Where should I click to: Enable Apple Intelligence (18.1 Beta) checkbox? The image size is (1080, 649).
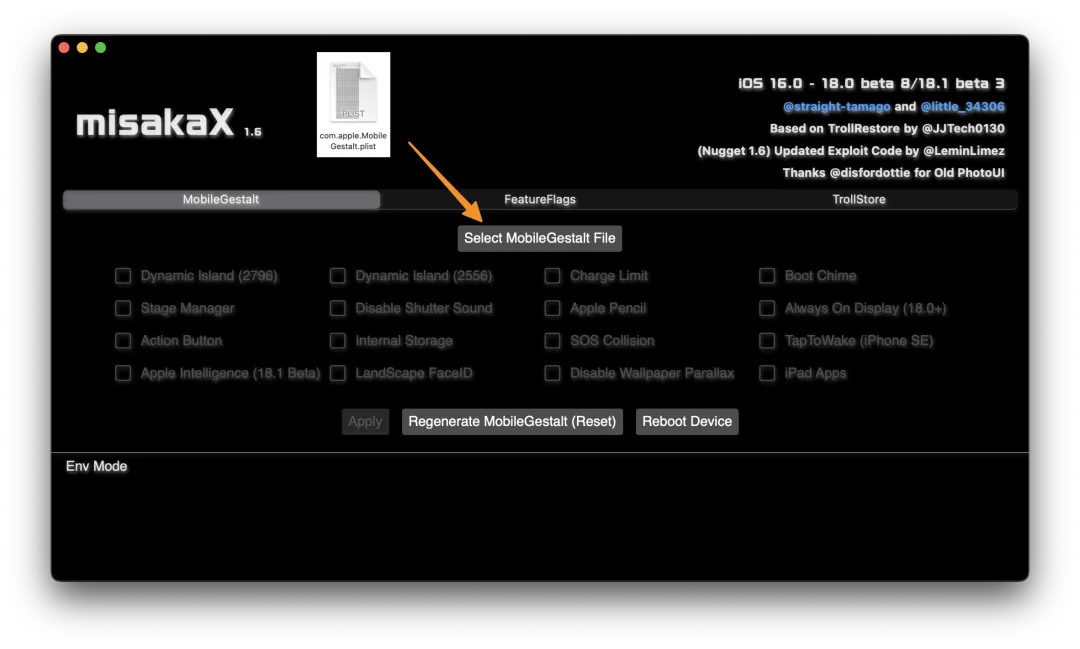click(123, 374)
